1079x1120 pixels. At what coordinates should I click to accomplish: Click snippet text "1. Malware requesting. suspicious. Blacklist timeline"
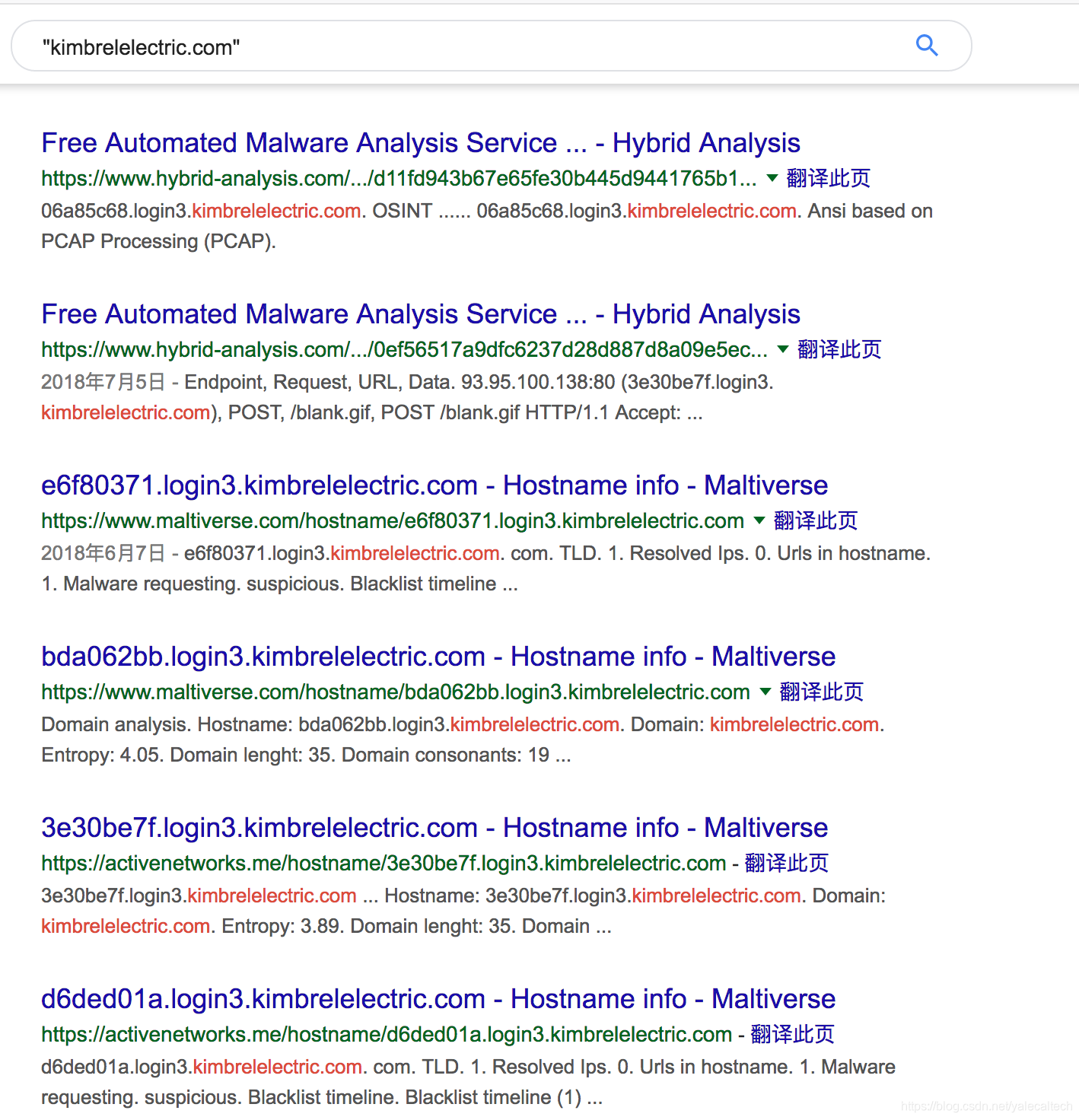tap(269, 584)
